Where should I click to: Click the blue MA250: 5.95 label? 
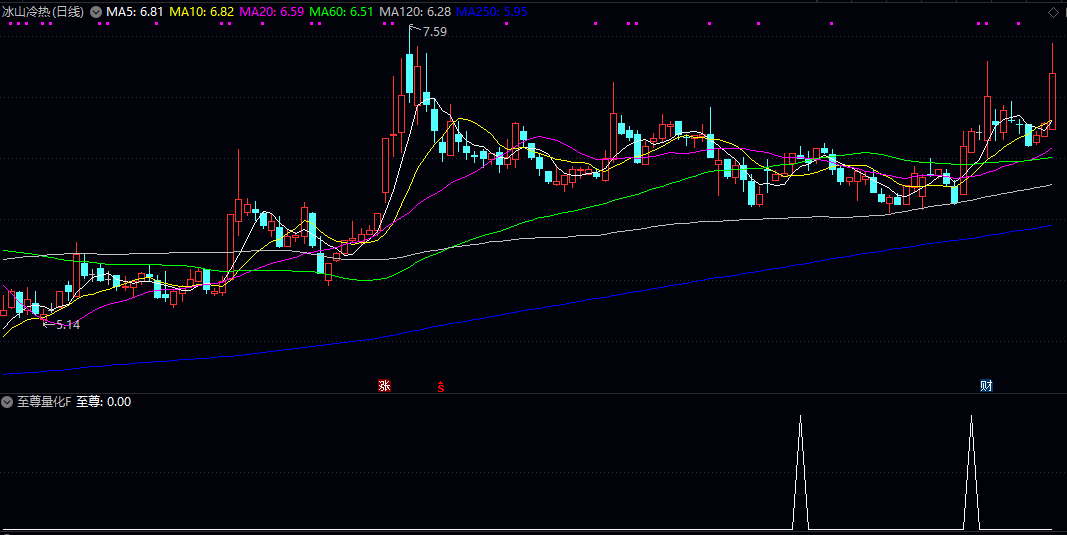click(x=492, y=12)
